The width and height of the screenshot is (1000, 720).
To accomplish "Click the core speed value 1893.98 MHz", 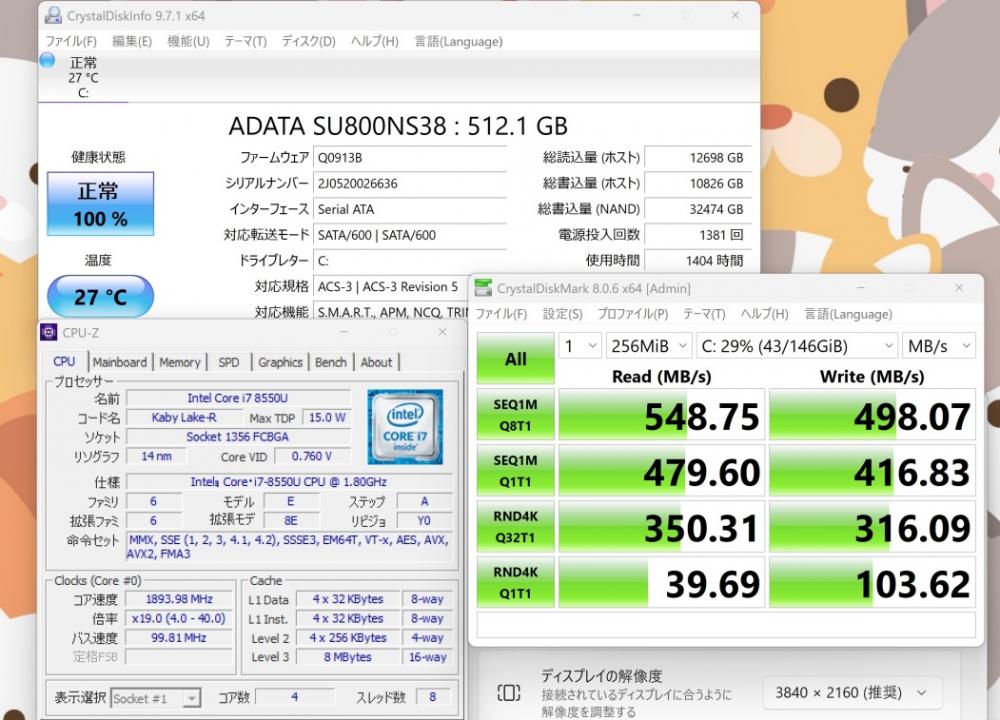I will [x=179, y=599].
